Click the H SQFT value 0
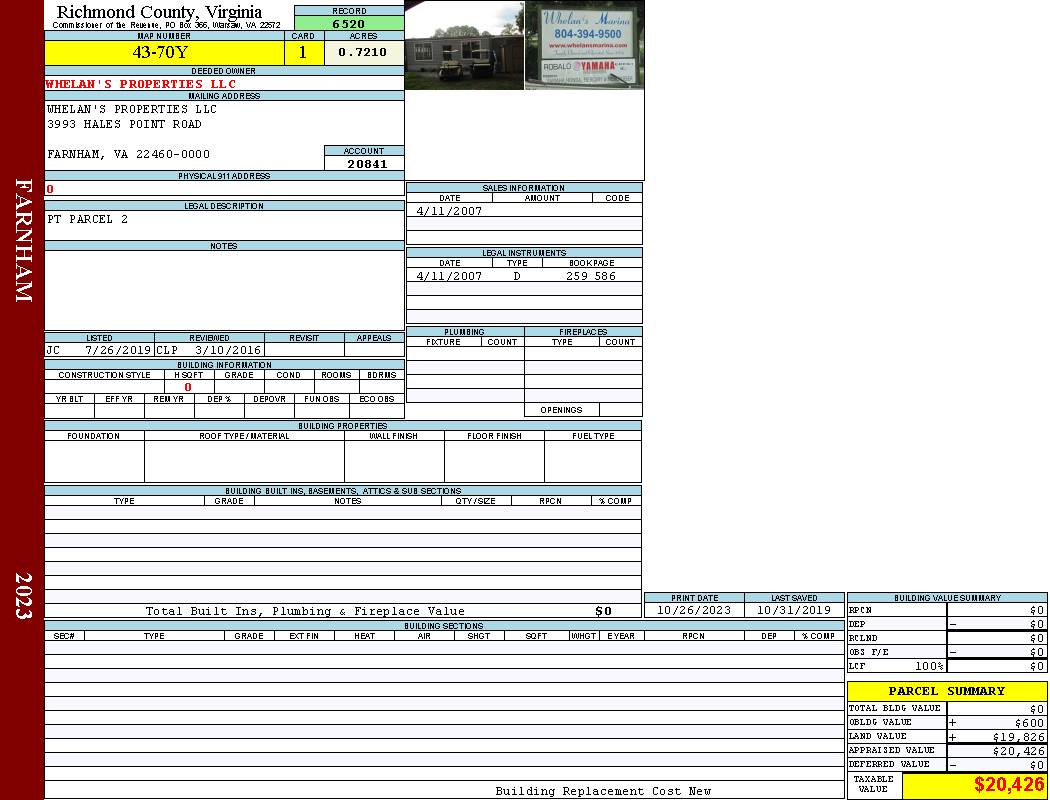The height and width of the screenshot is (800, 1050). pos(188,387)
